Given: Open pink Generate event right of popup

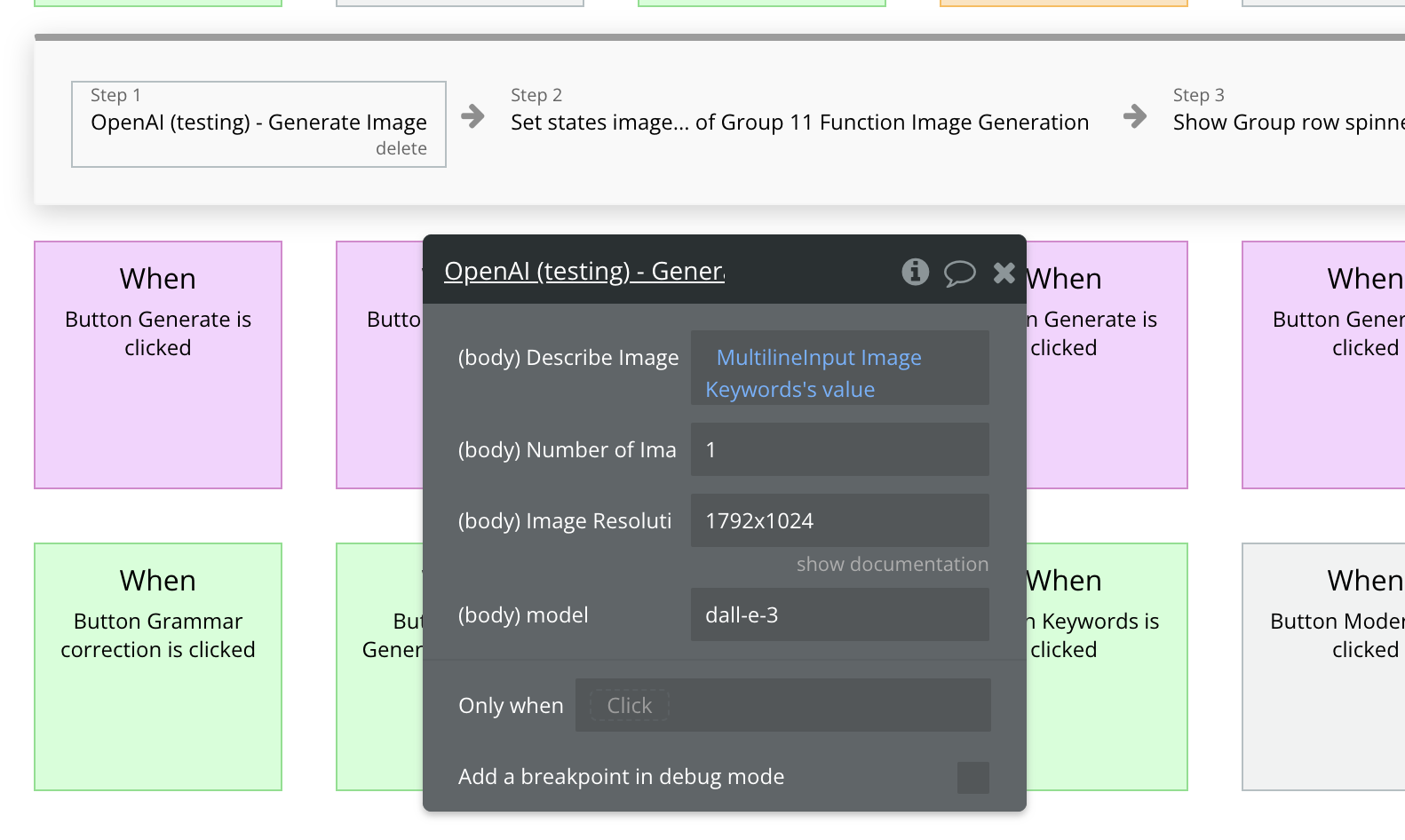Looking at the screenshot, I should pyautogui.click(x=1107, y=365).
